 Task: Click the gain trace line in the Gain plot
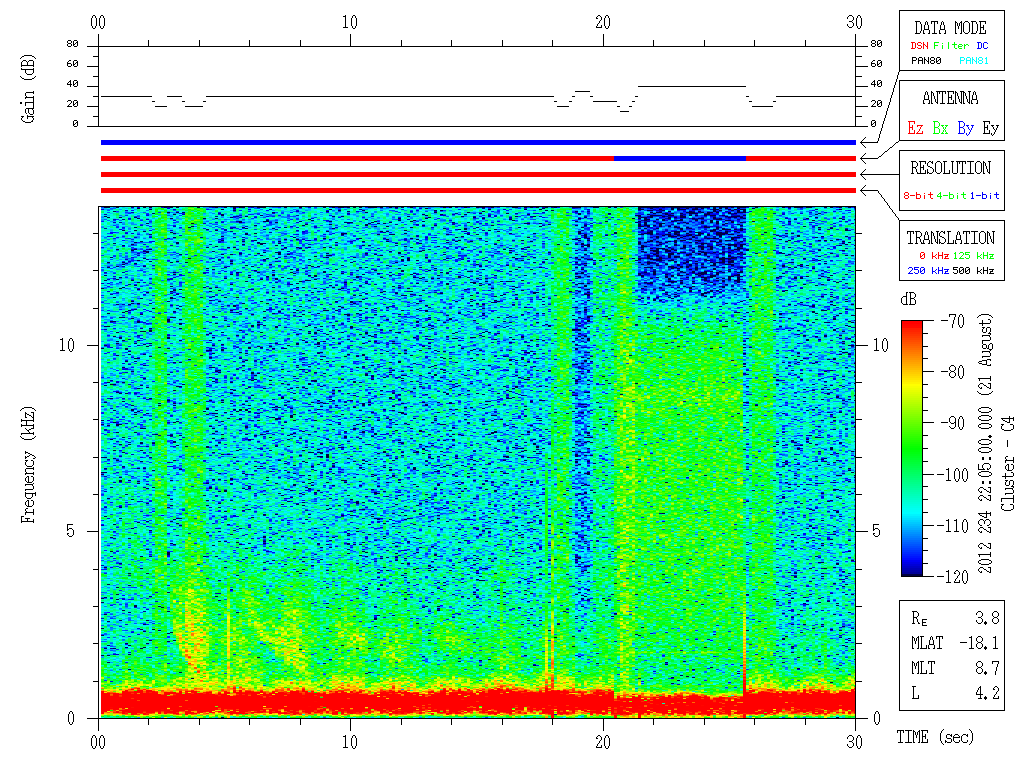click(x=379, y=97)
